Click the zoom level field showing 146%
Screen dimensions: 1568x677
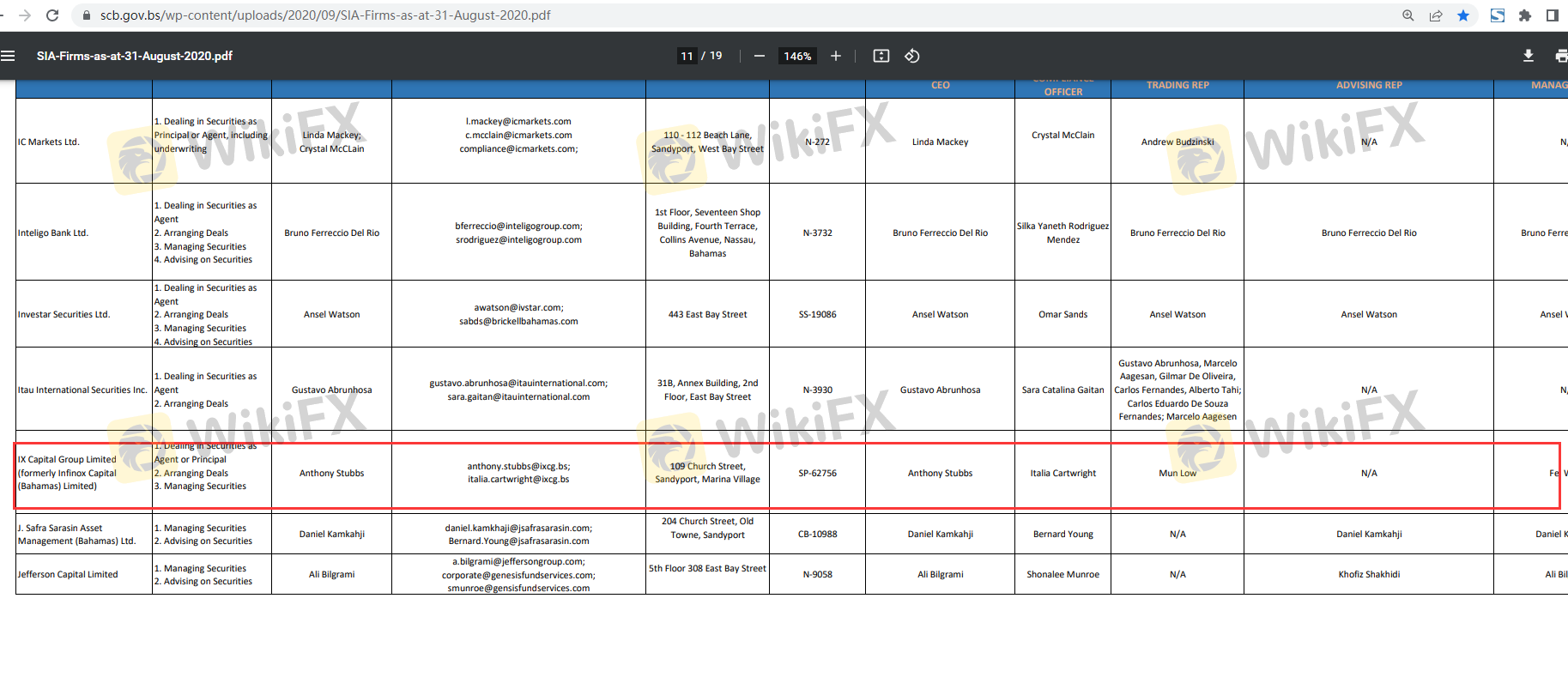tap(797, 56)
